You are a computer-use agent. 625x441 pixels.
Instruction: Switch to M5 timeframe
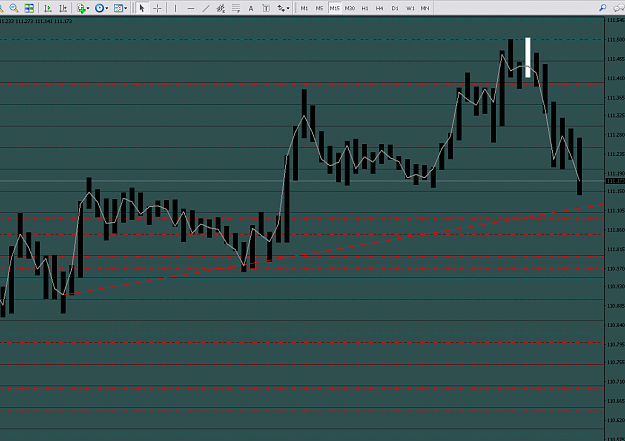(x=319, y=8)
